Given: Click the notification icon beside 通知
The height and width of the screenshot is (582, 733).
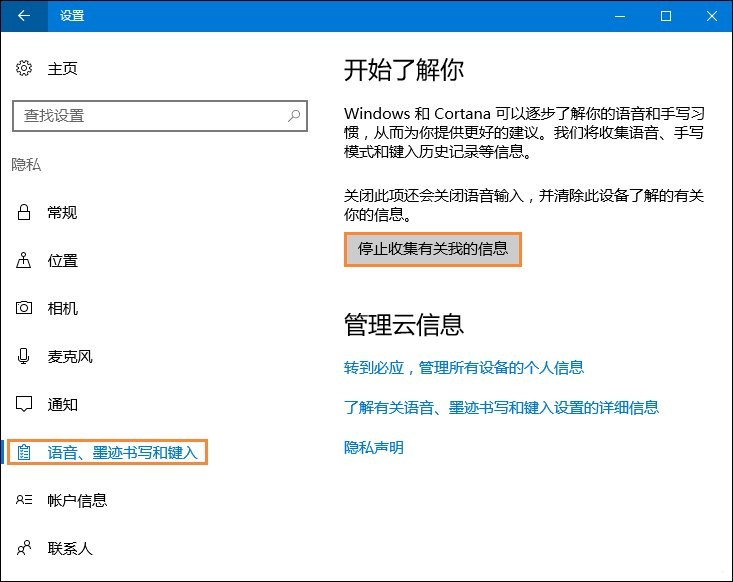Looking at the screenshot, I should tap(24, 404).
